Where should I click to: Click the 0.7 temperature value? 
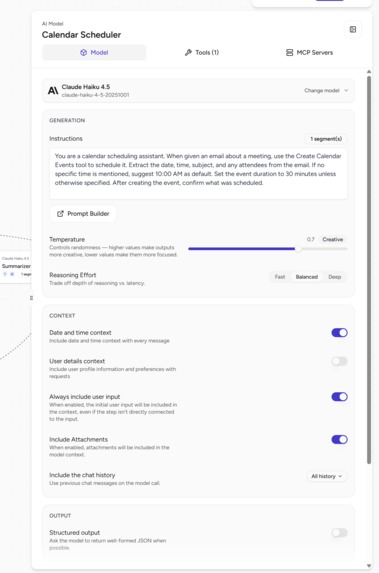[x=311, y=239]
